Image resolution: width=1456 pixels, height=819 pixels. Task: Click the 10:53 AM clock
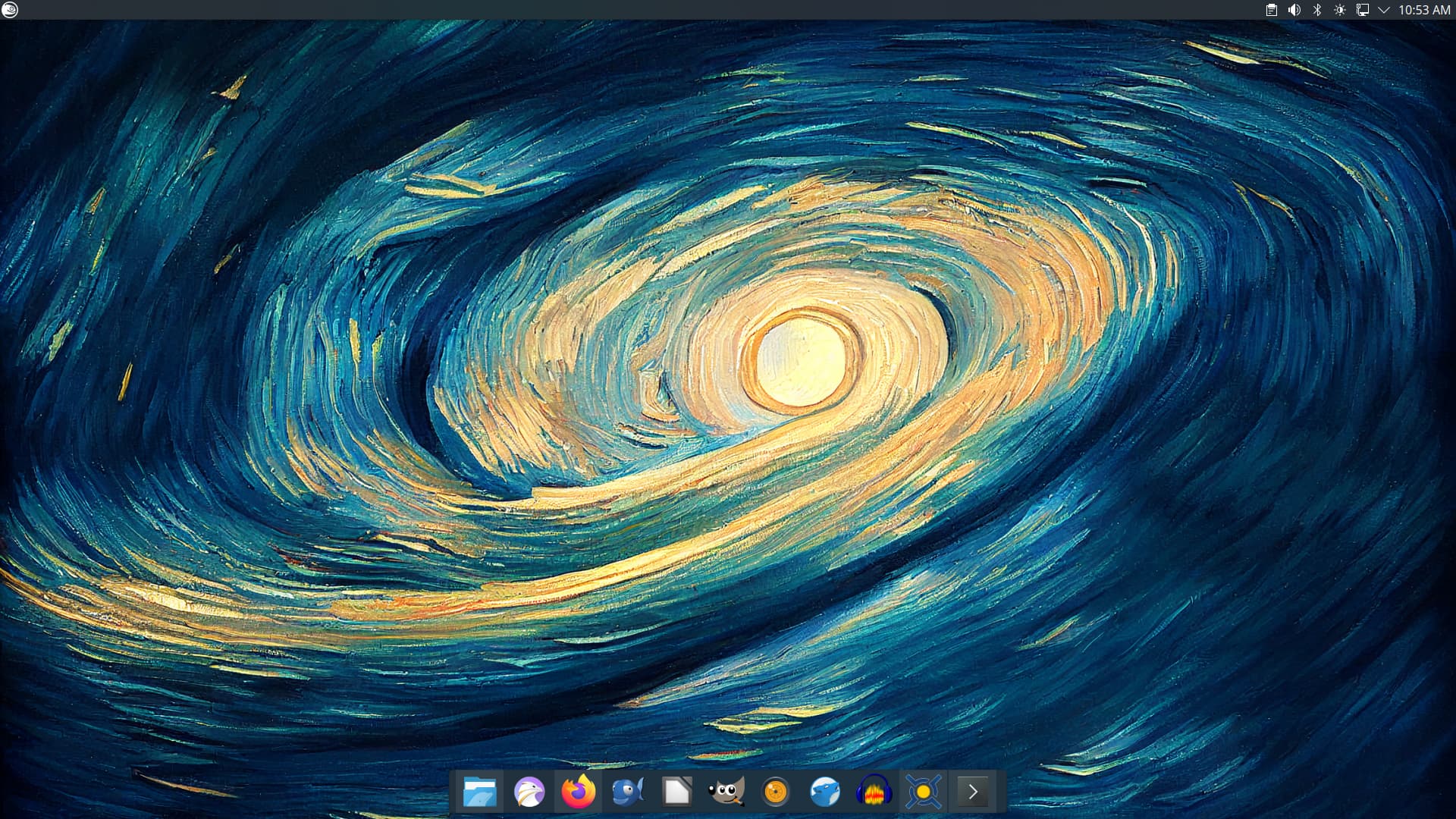pyautogui.click(x=1424, y=10)
